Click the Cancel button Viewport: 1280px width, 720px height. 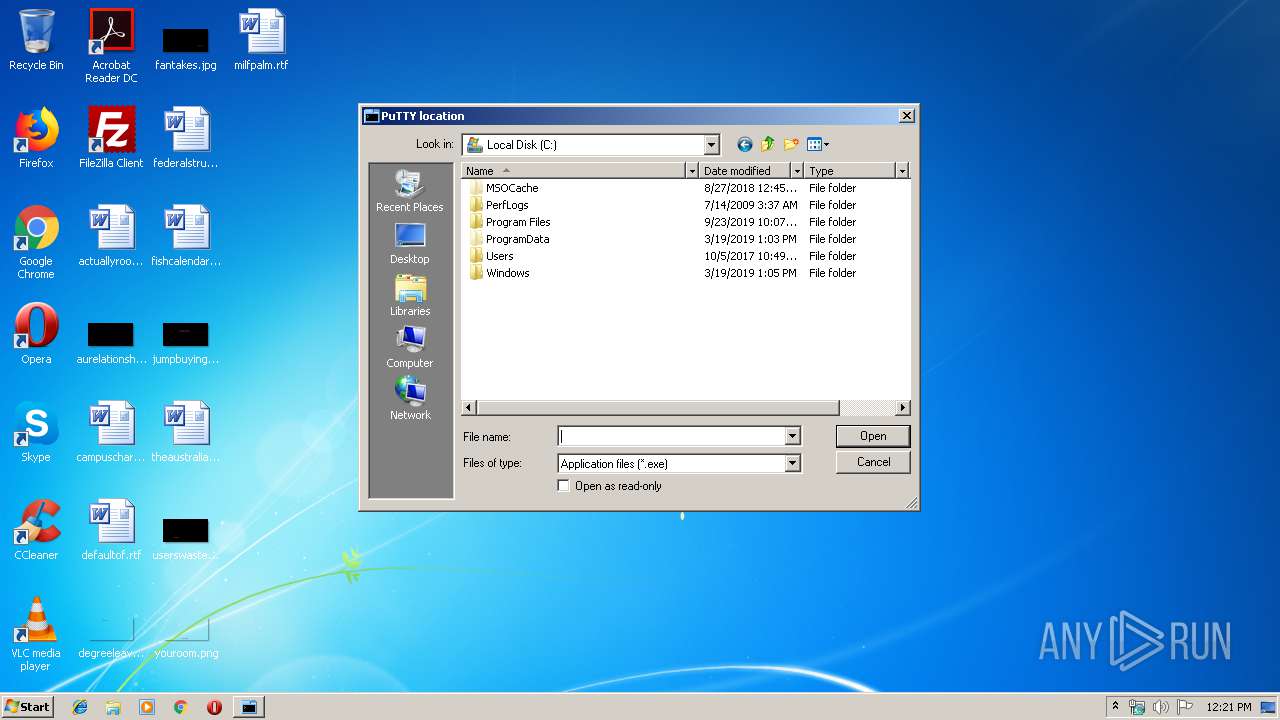pos(873,462)
